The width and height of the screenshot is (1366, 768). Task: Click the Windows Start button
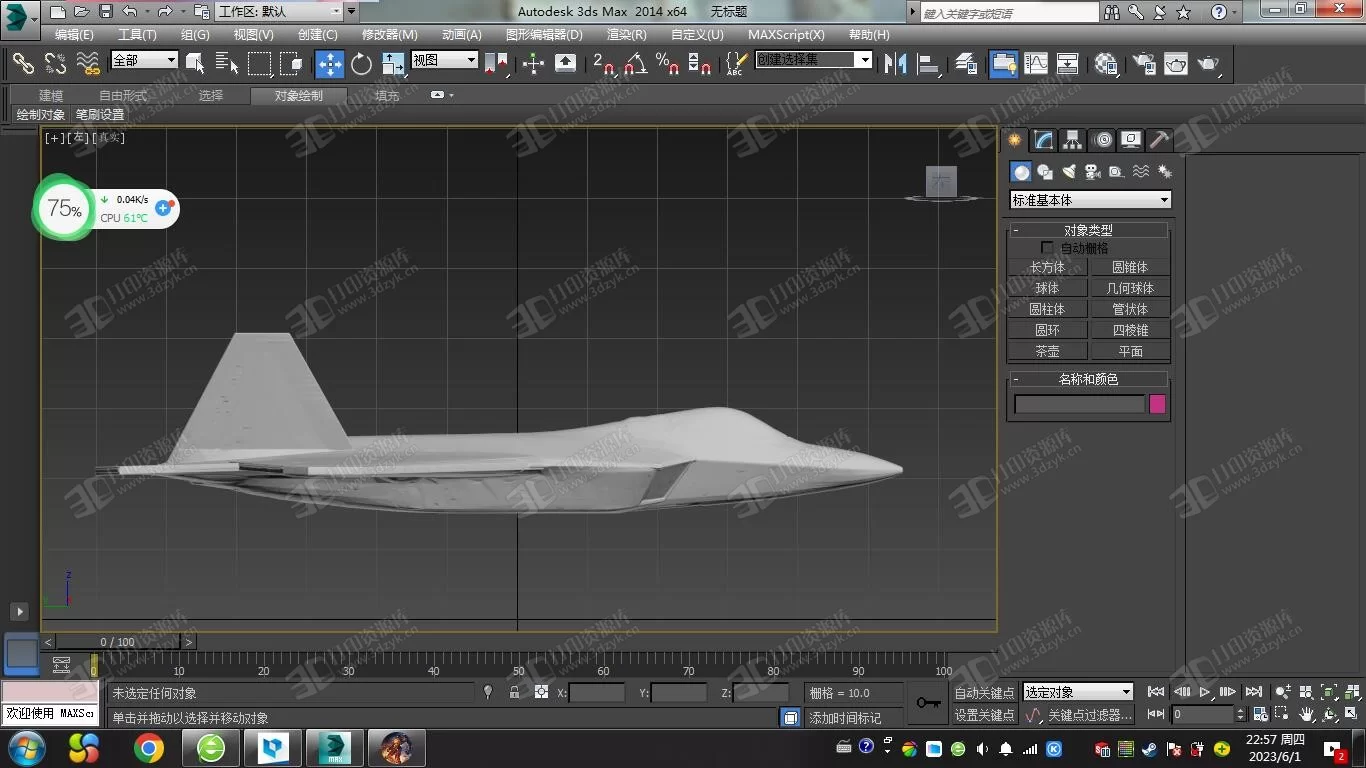(x=25, y=748)
